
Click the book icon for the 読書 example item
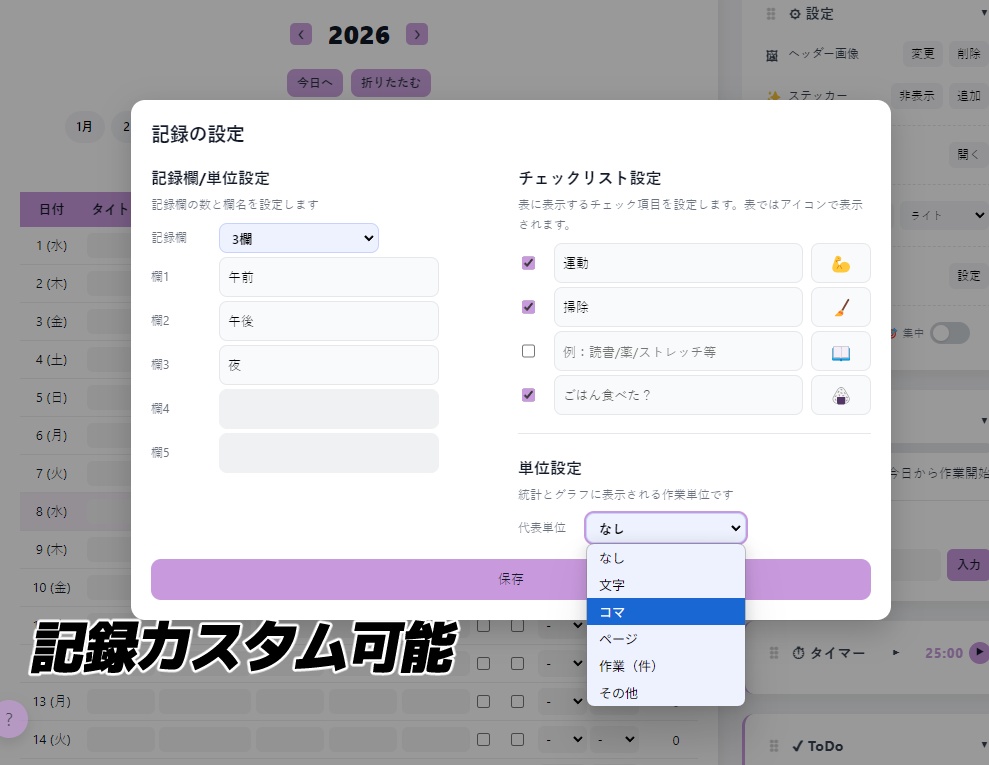click(x=840, y=351)
